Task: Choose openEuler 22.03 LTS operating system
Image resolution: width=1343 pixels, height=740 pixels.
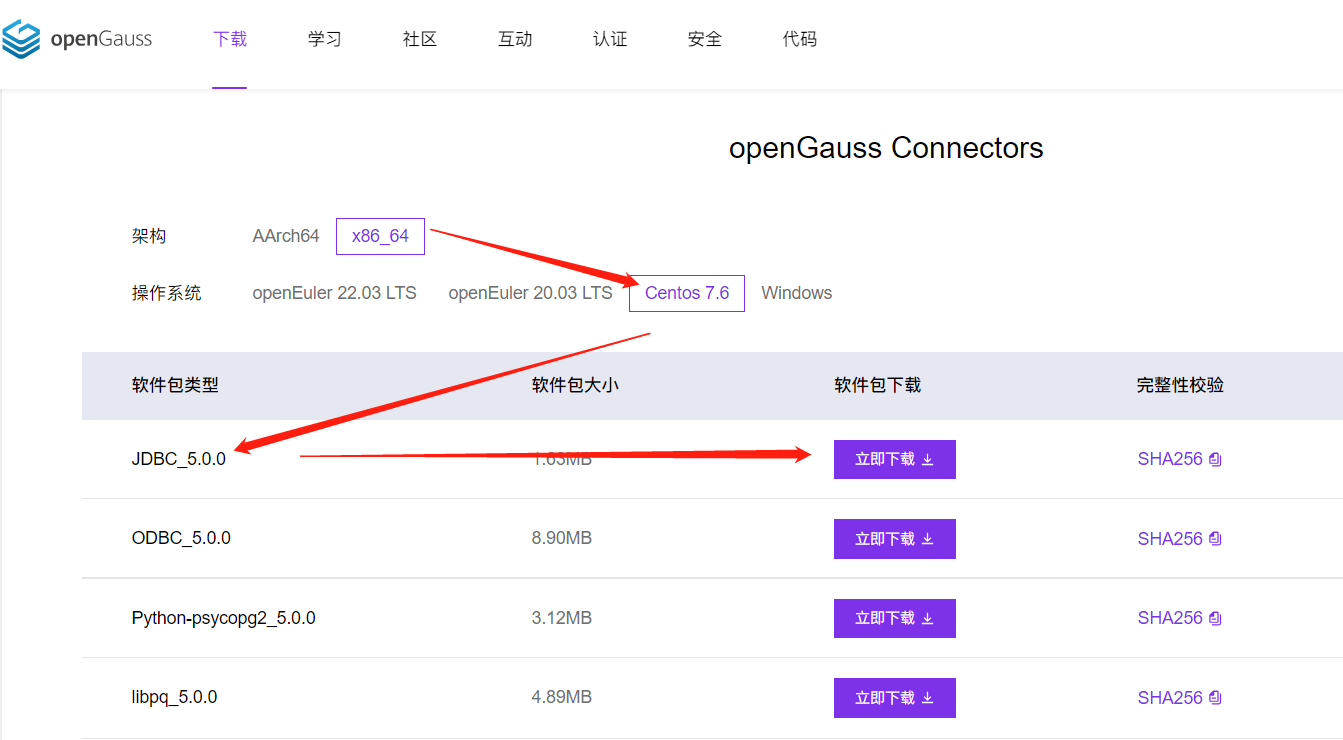Action: [334, 293]
